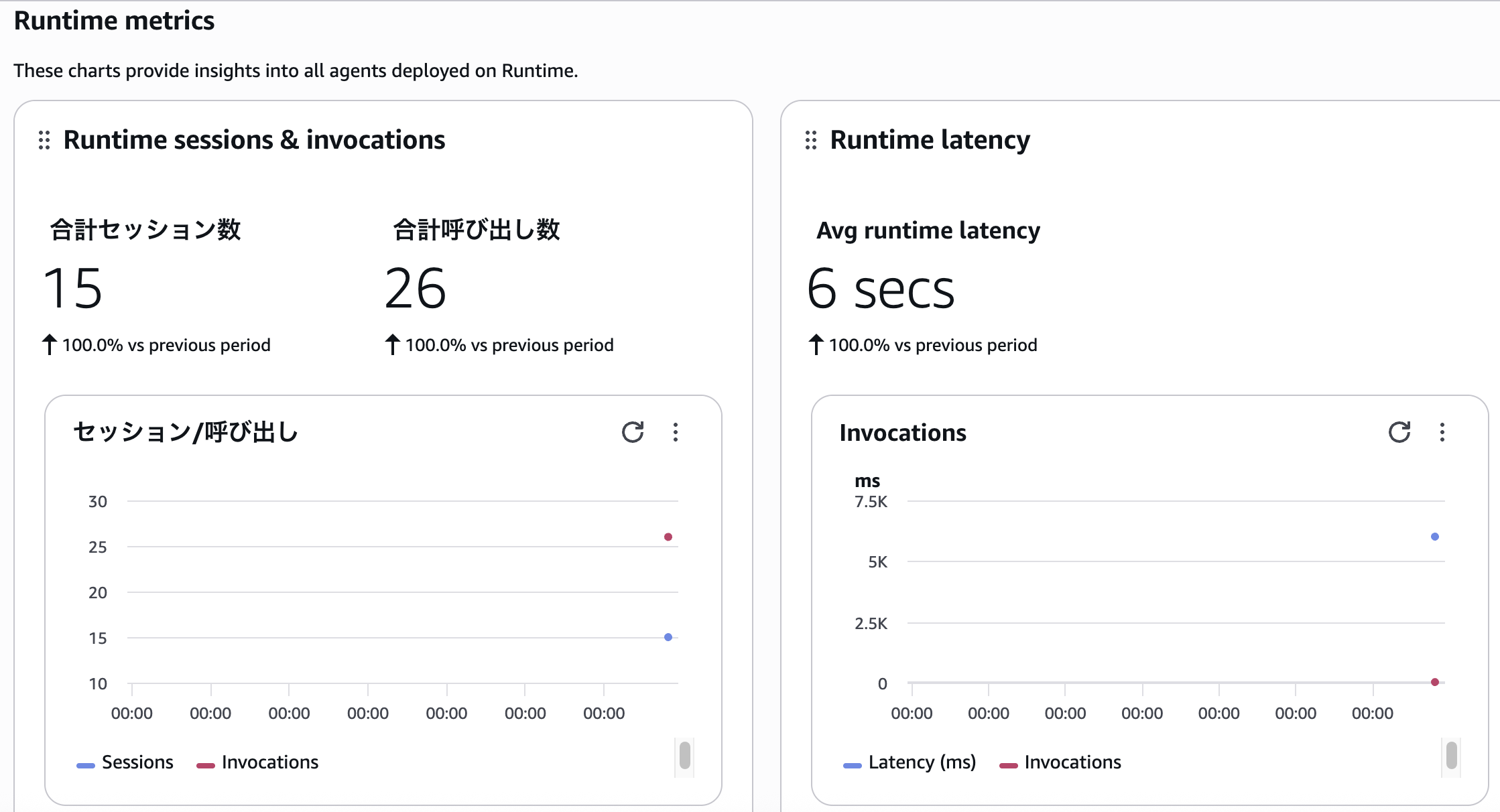Click the Avg runtime latency 6 secs value
Image resolution: width=1500 pixels, height=812 pixels.
(x=880, y=288)
